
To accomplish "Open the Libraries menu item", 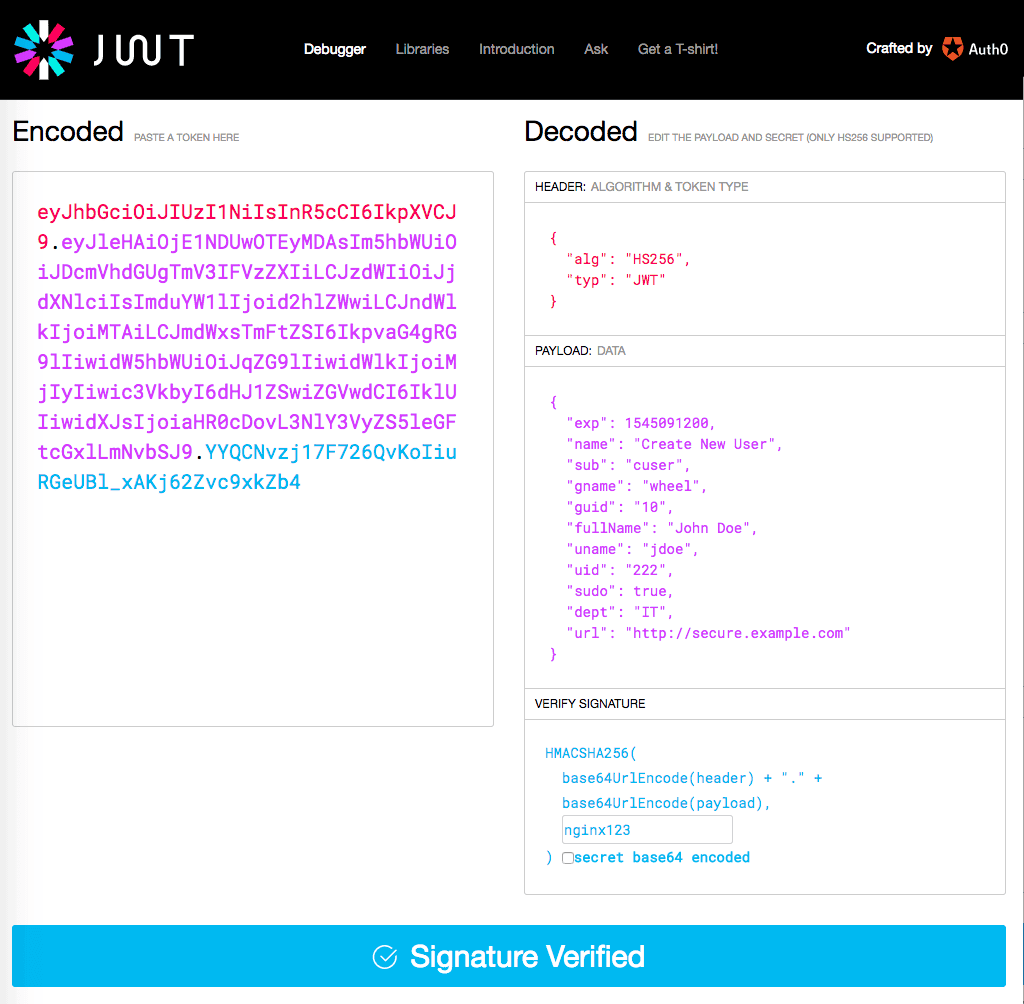I will (x=422, y=49).
